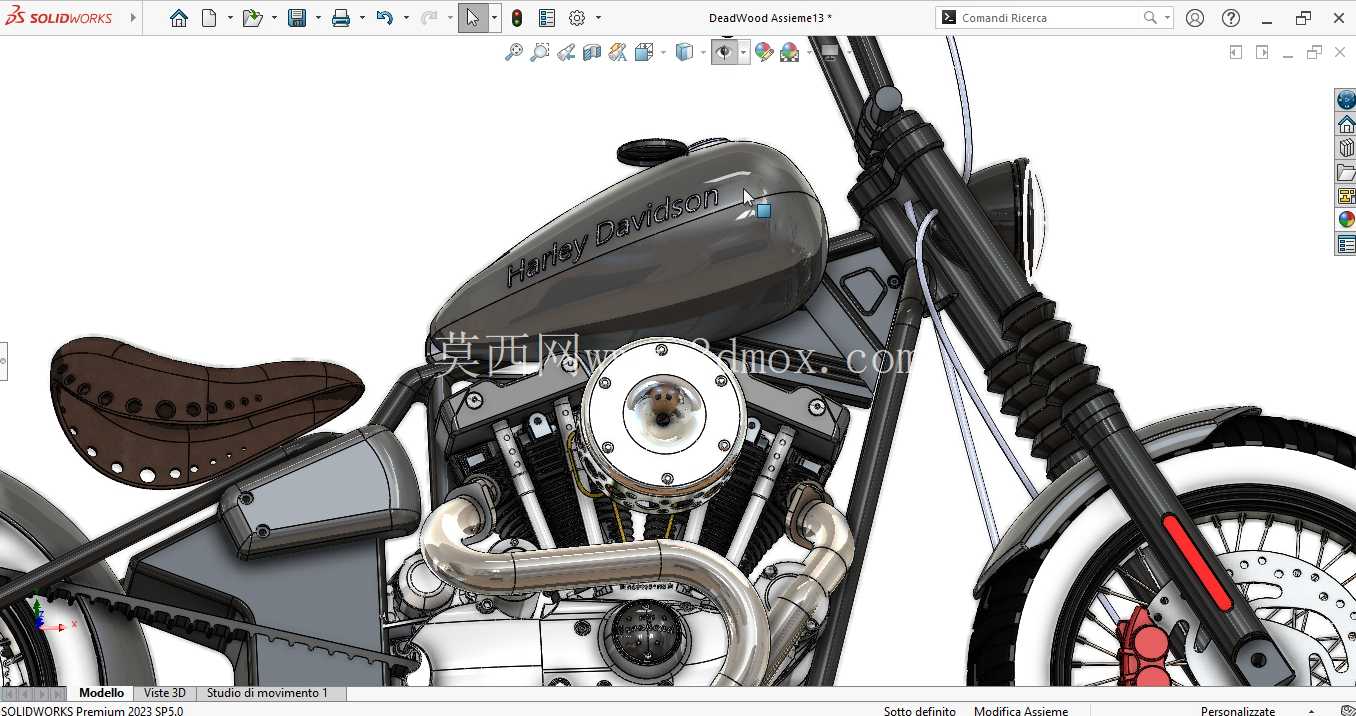Click the grayed-out Redo arrow
1356x716 pixels.
428,18
